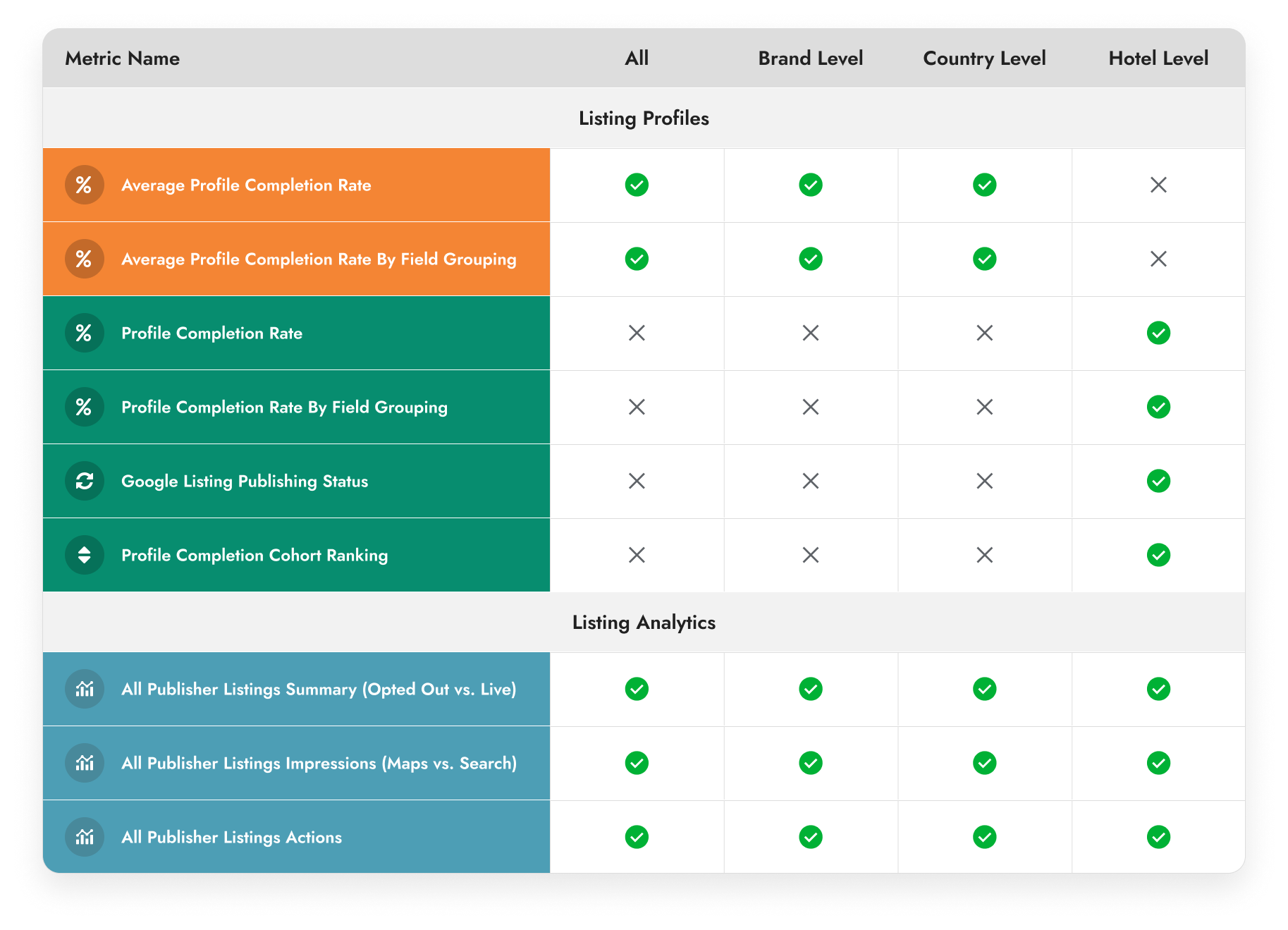
Task: Click the percent icon beside Profile Completion Rate
Action: click(84, 333)
